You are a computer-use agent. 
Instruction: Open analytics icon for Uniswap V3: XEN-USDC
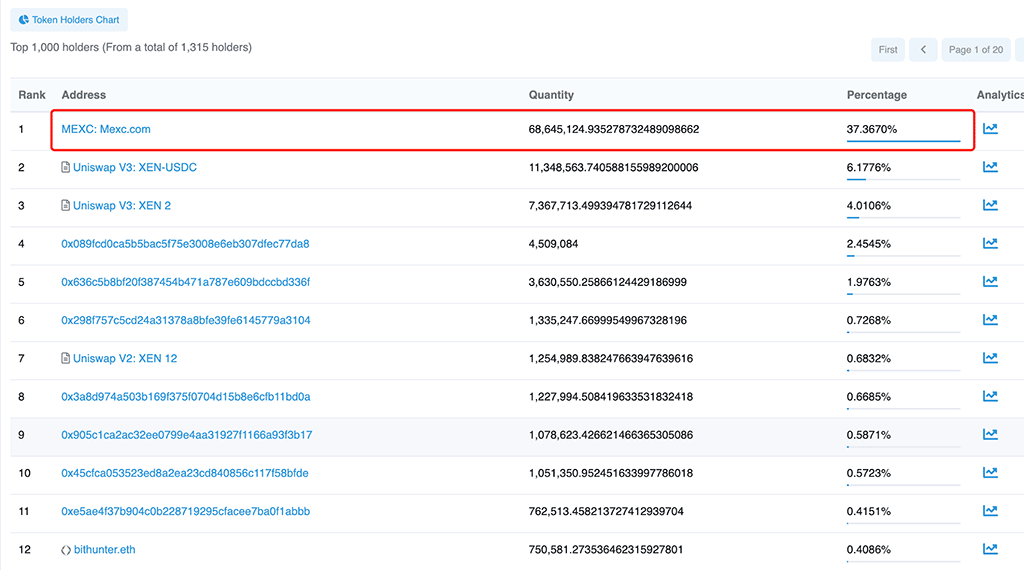[x=990, y=167]
